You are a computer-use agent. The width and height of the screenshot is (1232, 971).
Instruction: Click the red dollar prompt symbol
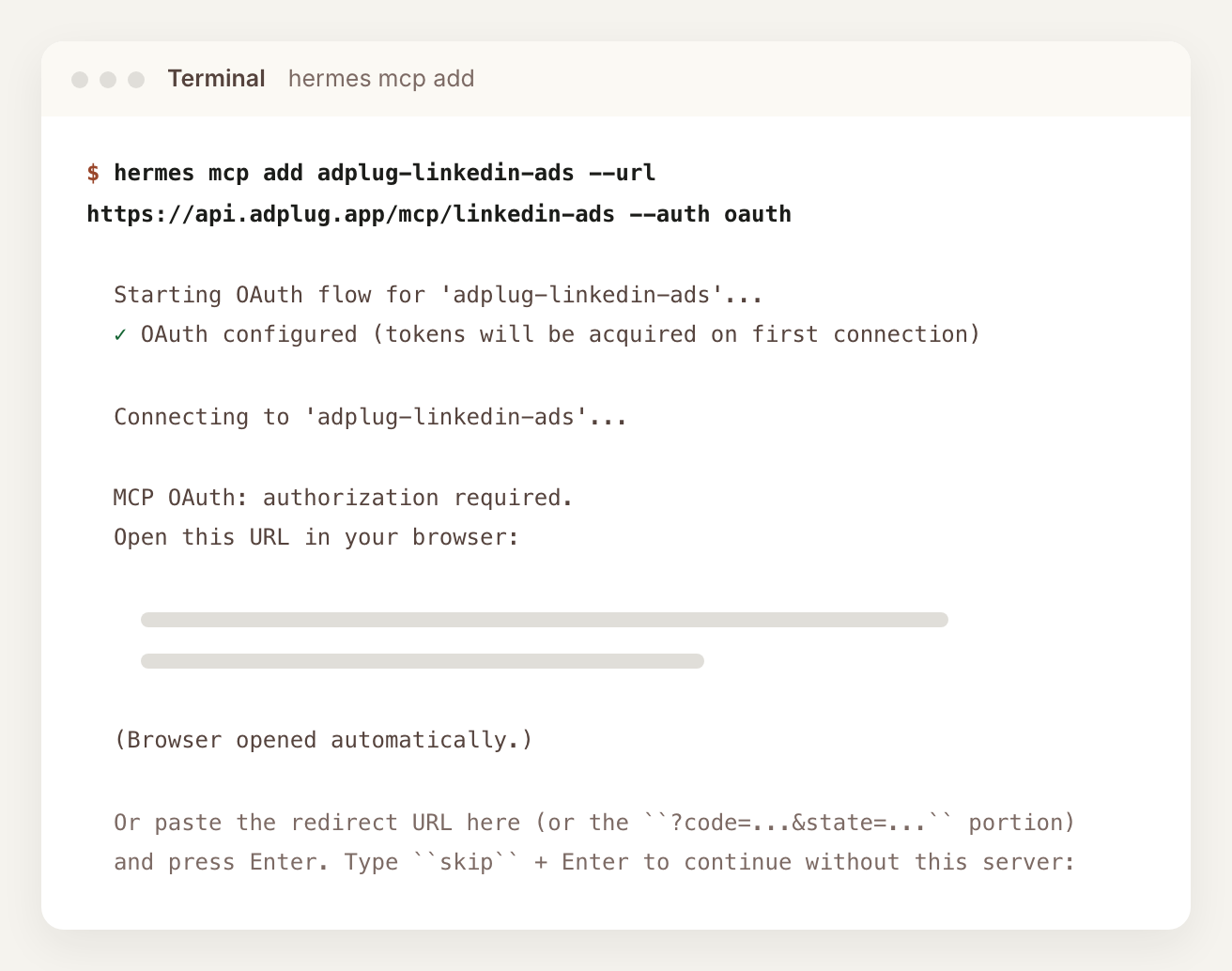pos(93,173)
